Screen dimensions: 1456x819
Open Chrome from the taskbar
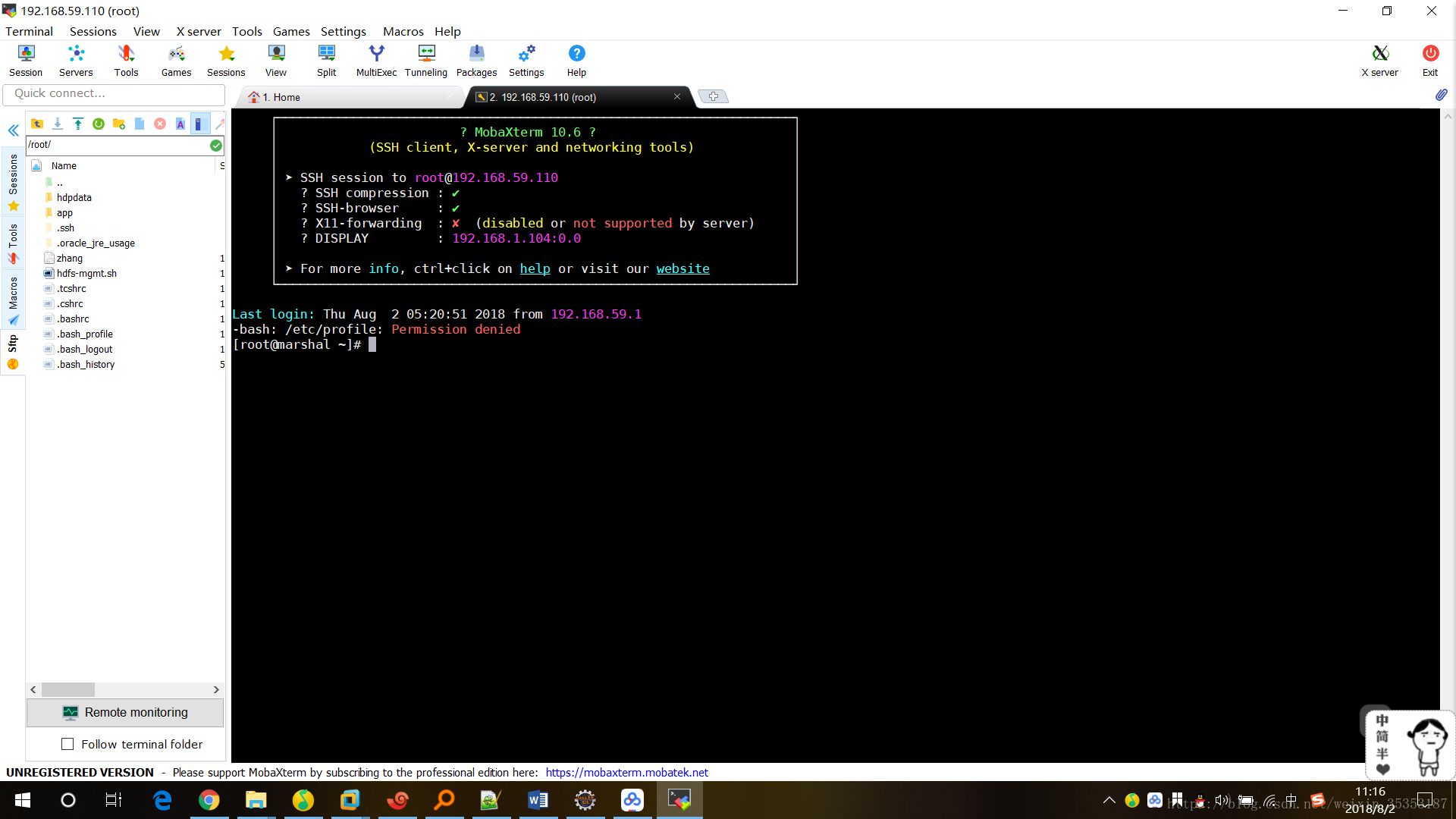(209, 800)
